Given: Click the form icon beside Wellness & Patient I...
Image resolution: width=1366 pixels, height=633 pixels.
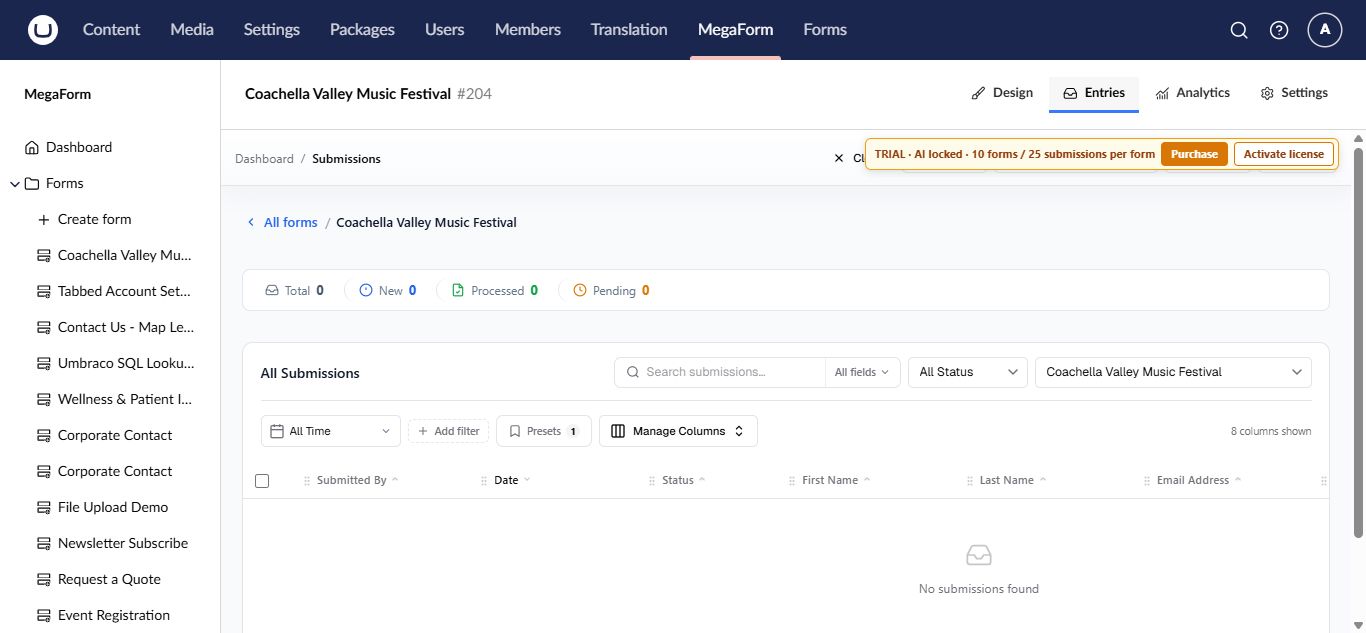Looking at the screenshot, I should click(x=43, y=399).
